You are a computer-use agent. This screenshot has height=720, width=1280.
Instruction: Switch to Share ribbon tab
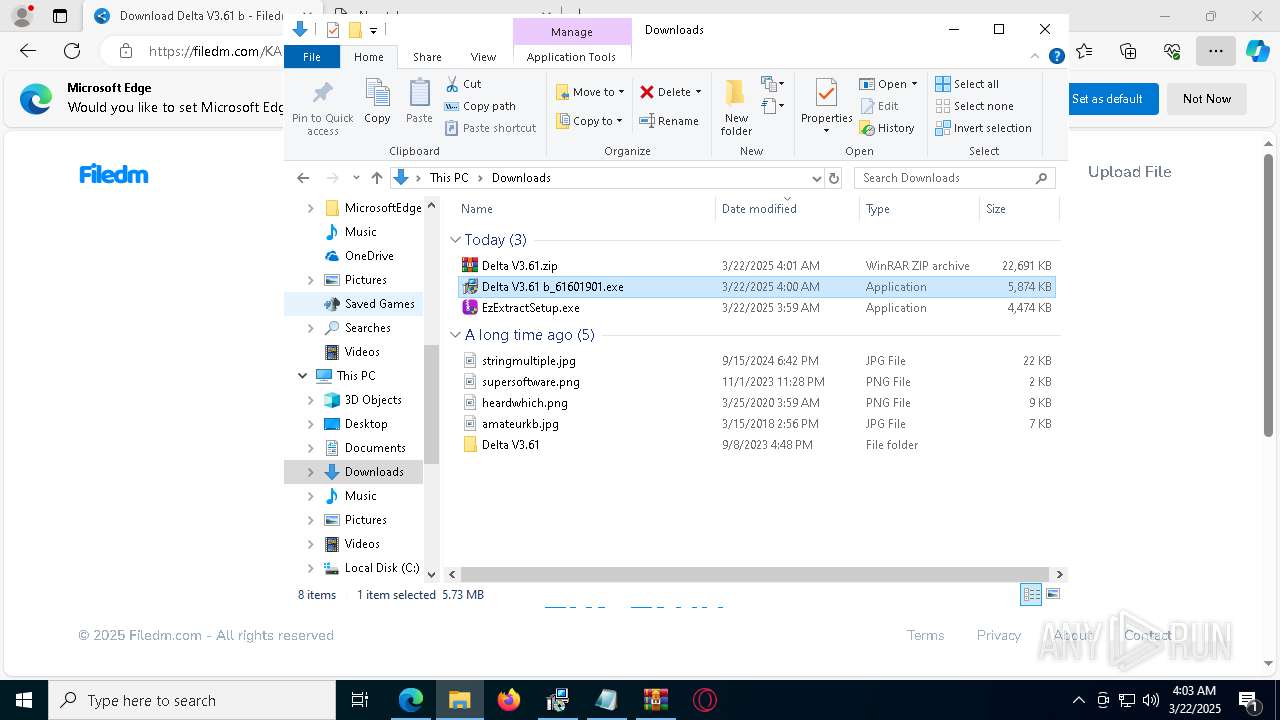[x=427, y=57]
